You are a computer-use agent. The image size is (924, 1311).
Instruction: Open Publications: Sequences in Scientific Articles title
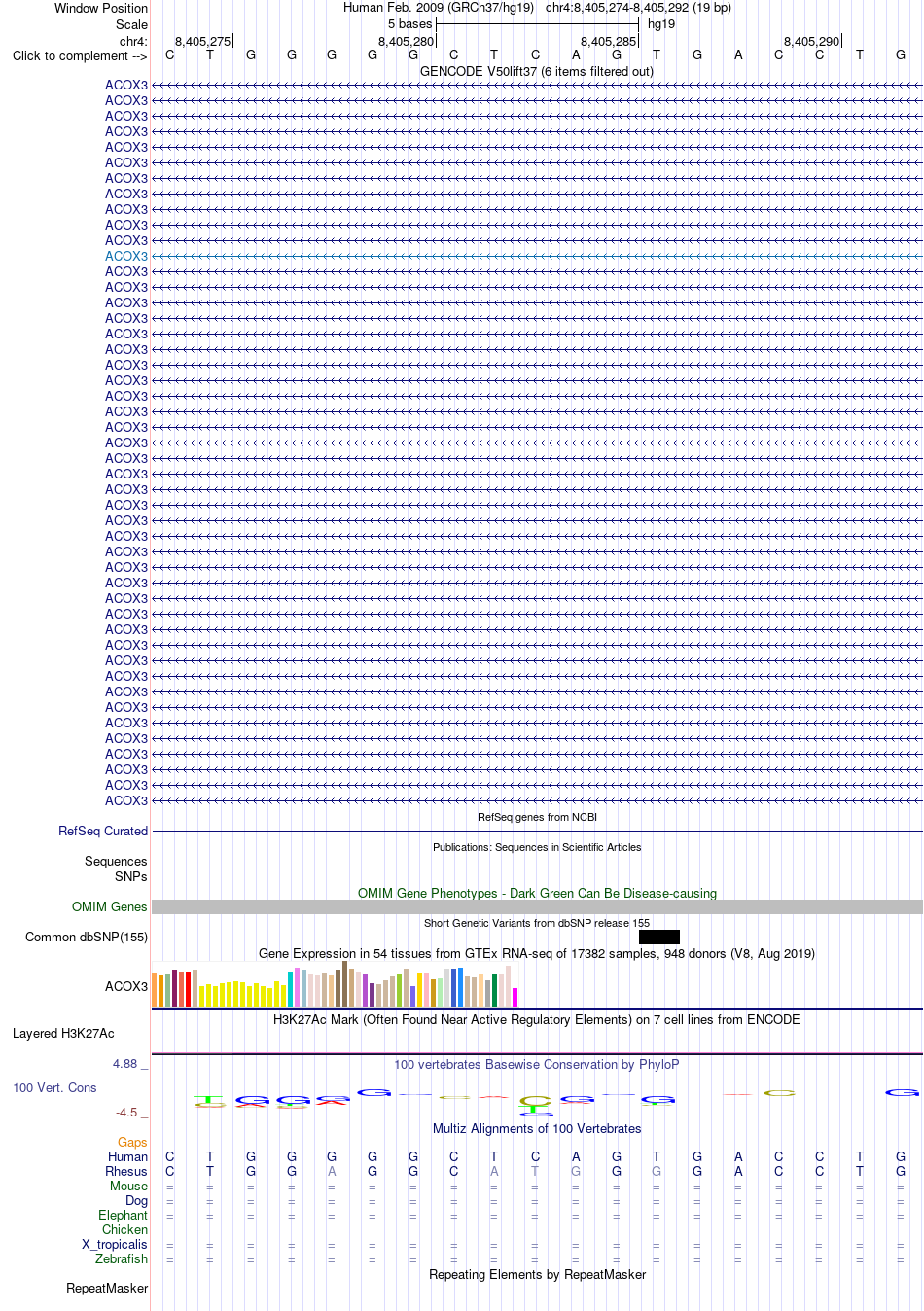(537, 847)
